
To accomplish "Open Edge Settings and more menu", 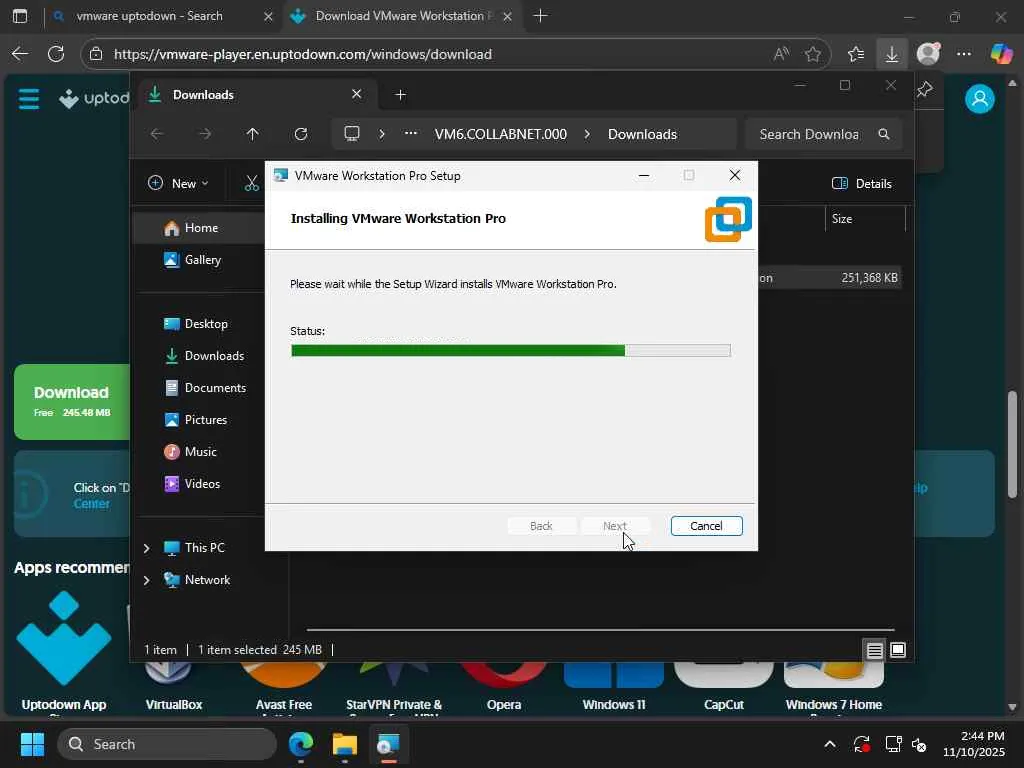I will (x=964, y=54).
